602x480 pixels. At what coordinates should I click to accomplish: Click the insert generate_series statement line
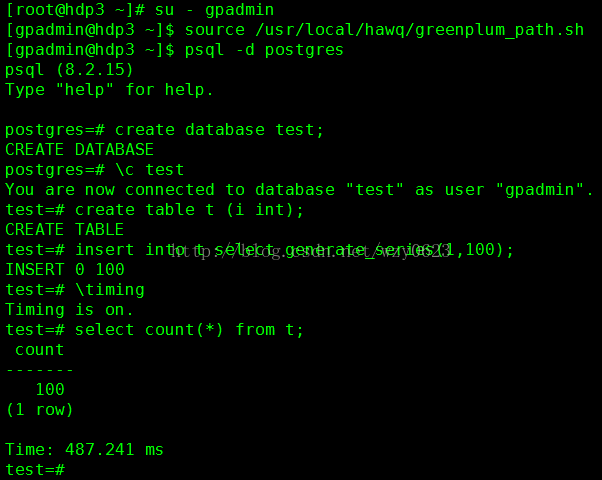click(x=260, y=250)
